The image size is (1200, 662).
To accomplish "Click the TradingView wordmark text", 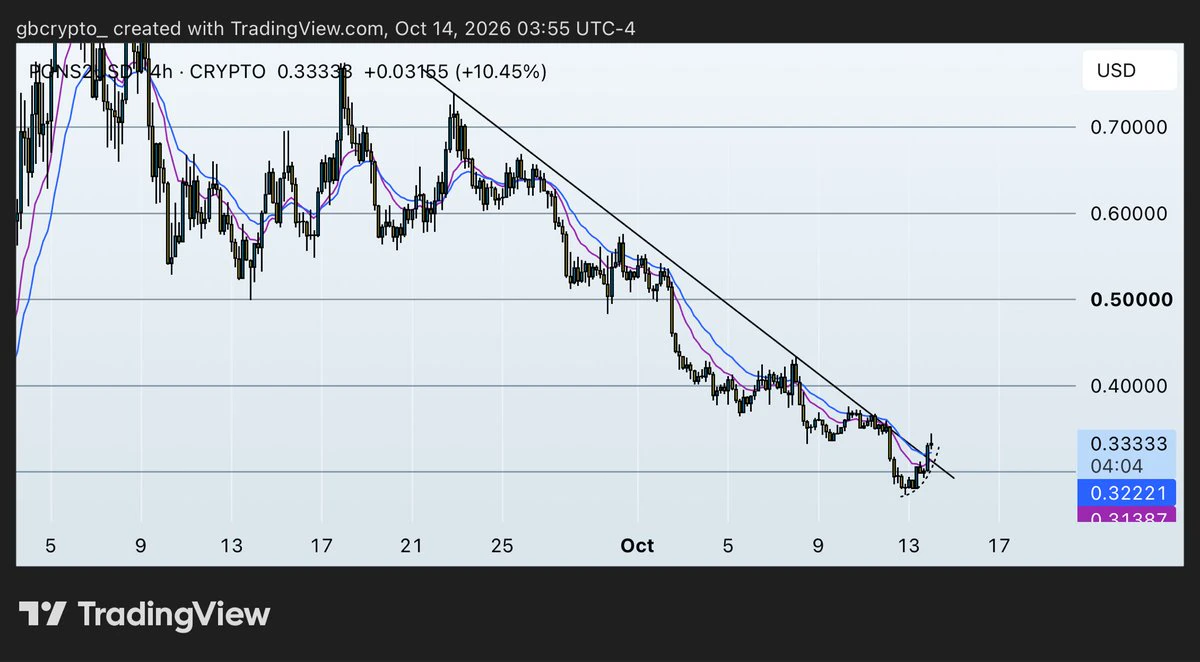I will (x=174, y=613).
